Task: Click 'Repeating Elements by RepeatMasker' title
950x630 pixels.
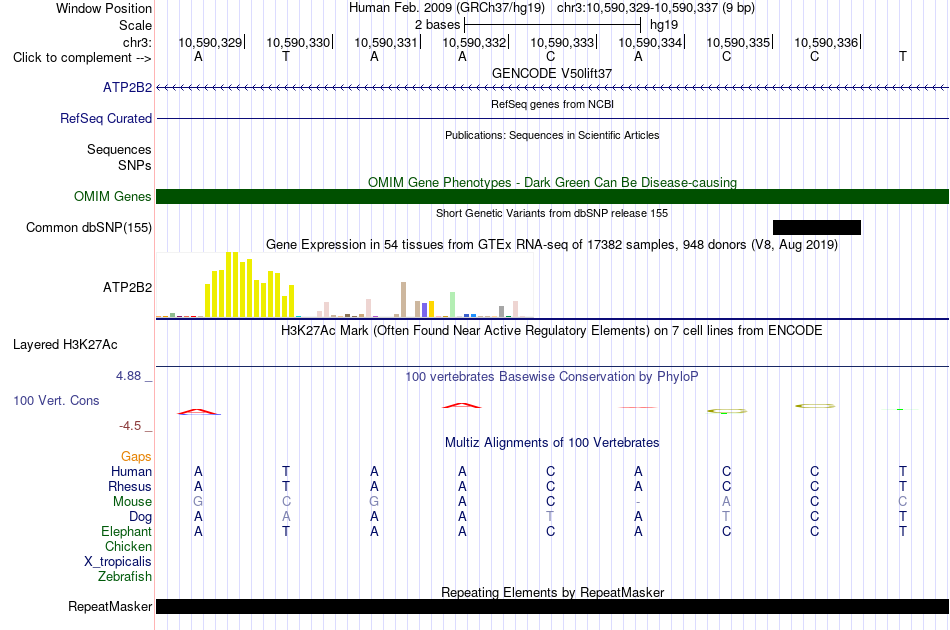Action: point(553,592)
